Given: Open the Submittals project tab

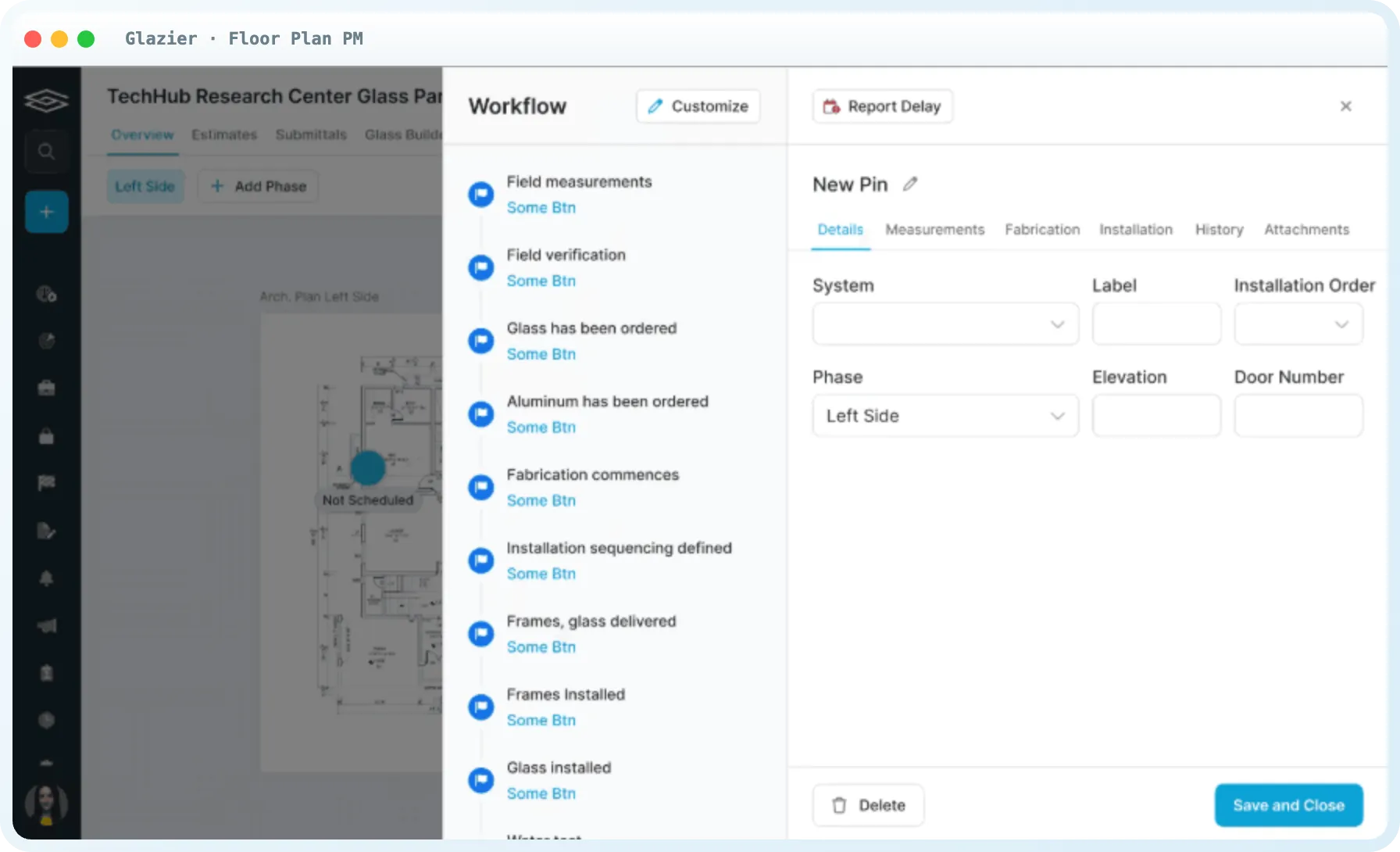Looking at the screenshot, I should click(x=311, y=135).
